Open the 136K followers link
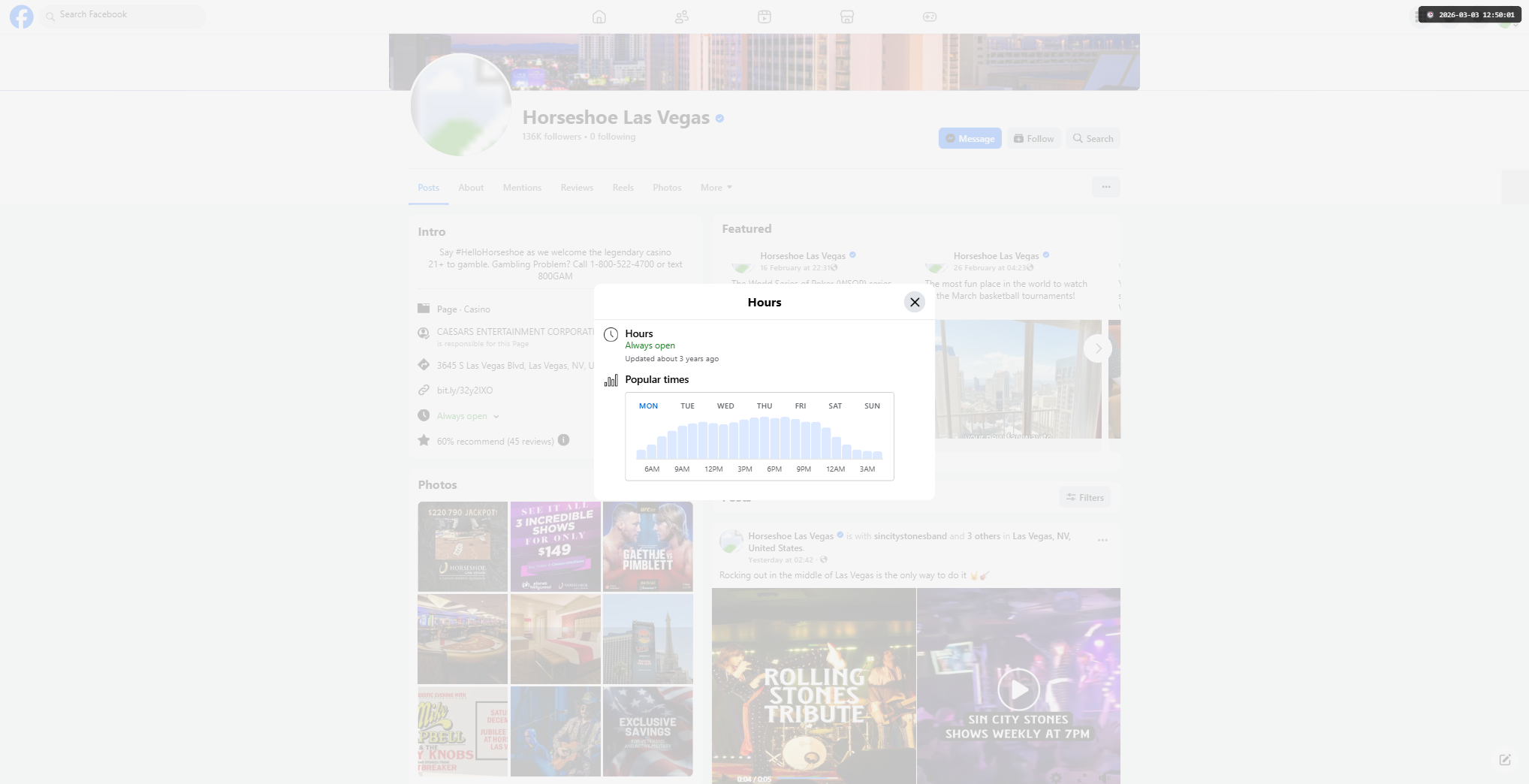 552,137
